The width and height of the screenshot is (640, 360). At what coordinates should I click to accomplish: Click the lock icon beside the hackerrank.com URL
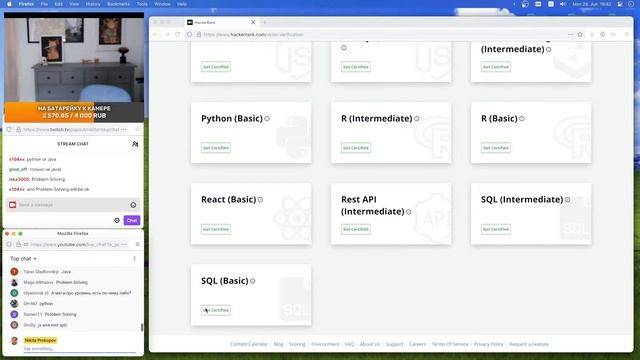pyautogui.click(x=199, y=35)
